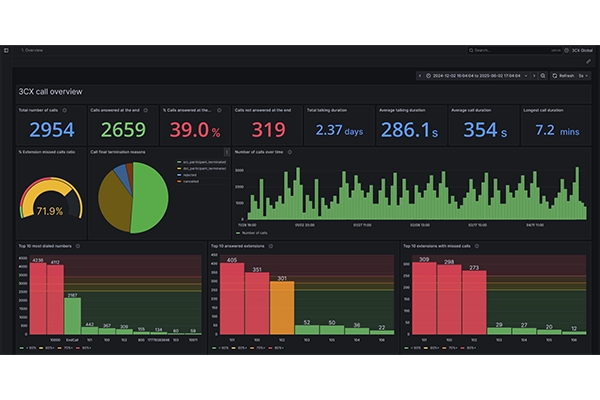Viewport: 600px width, 400px height.
Task: Open the Overview breadcrumb item
Action: [x=33, y=49]
